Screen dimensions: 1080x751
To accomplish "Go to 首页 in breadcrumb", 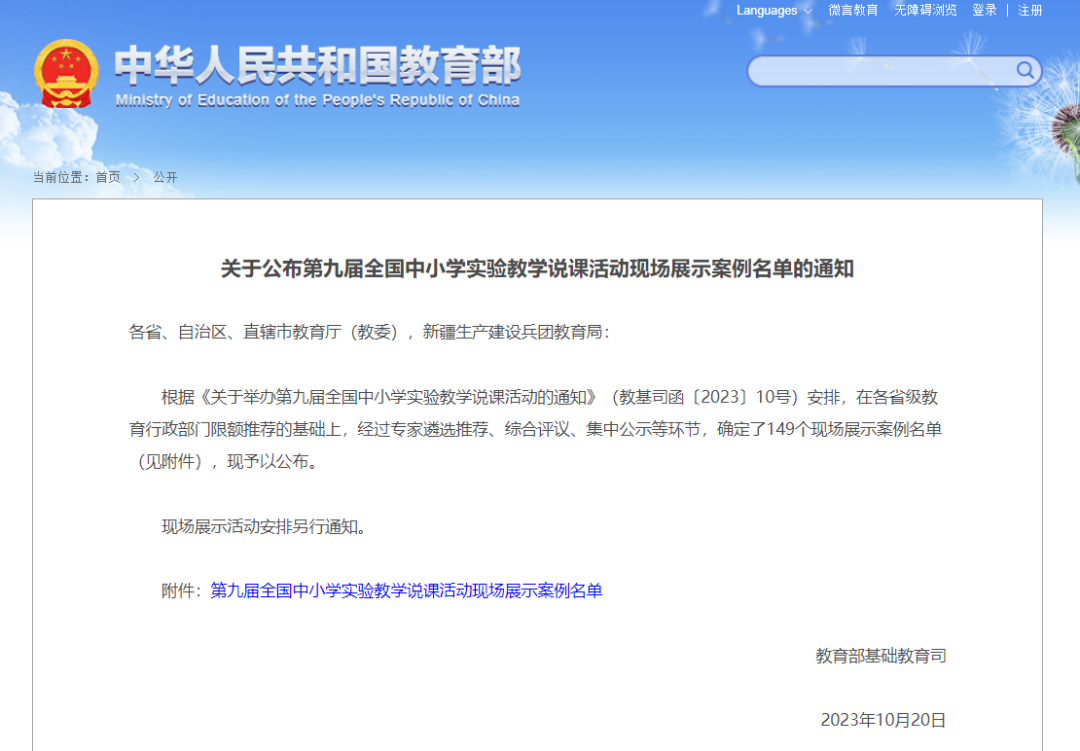I will 108,177.
